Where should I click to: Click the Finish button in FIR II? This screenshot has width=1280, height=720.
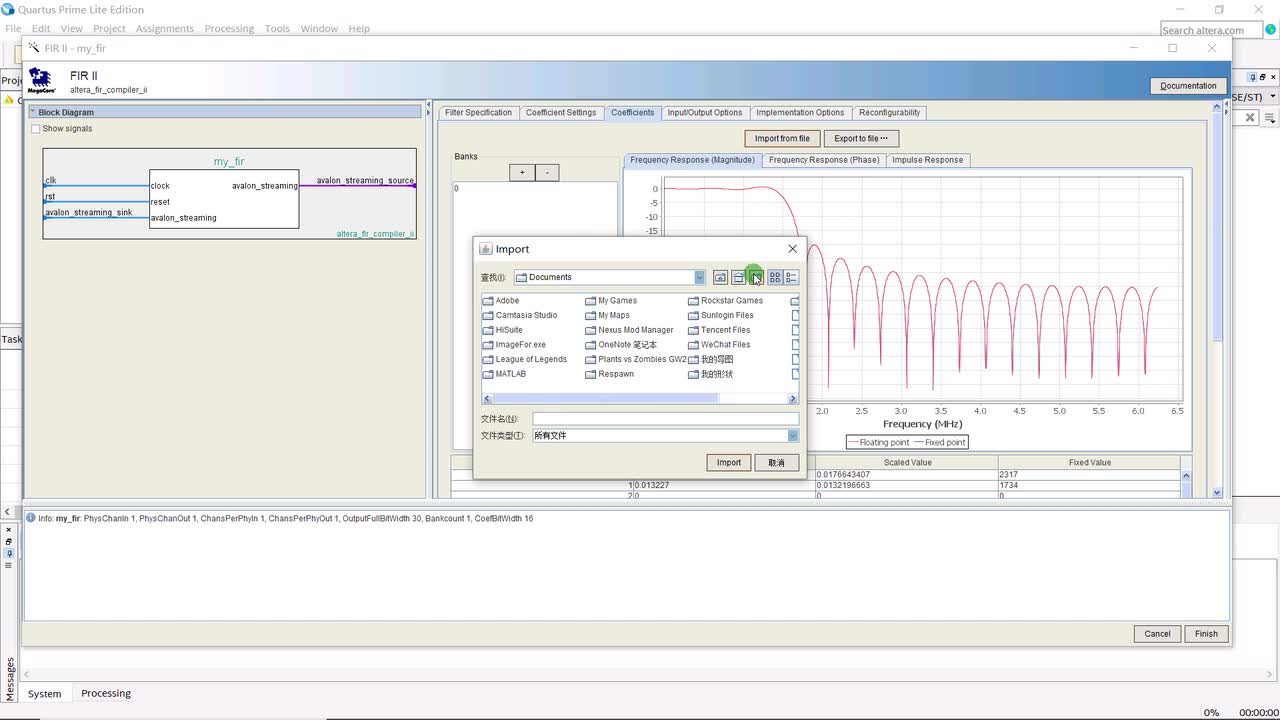pyautogui.click(x=1206, y=634)
